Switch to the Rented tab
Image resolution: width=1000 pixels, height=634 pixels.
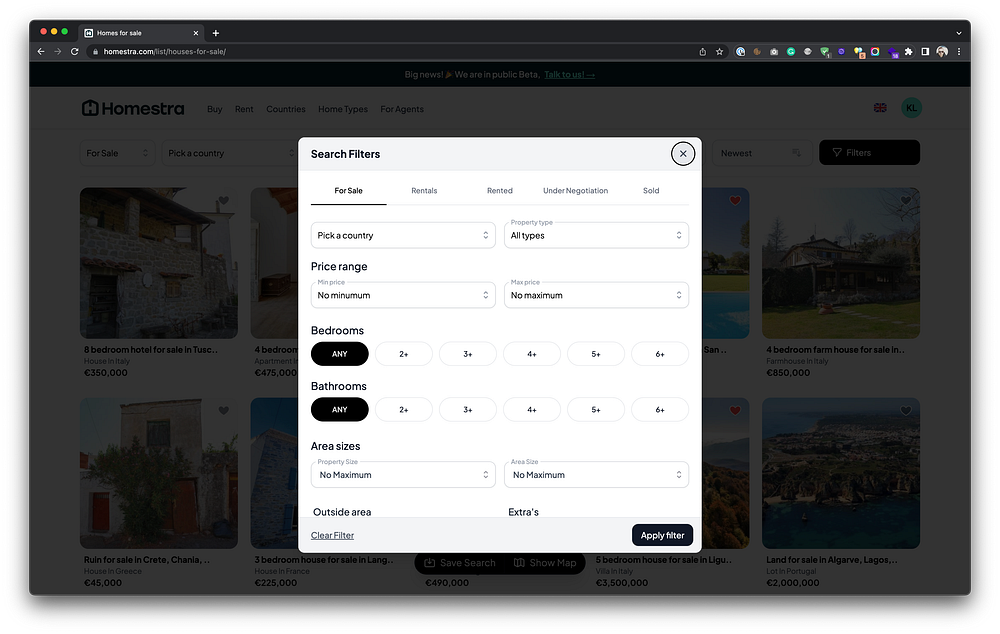point(499,191)
